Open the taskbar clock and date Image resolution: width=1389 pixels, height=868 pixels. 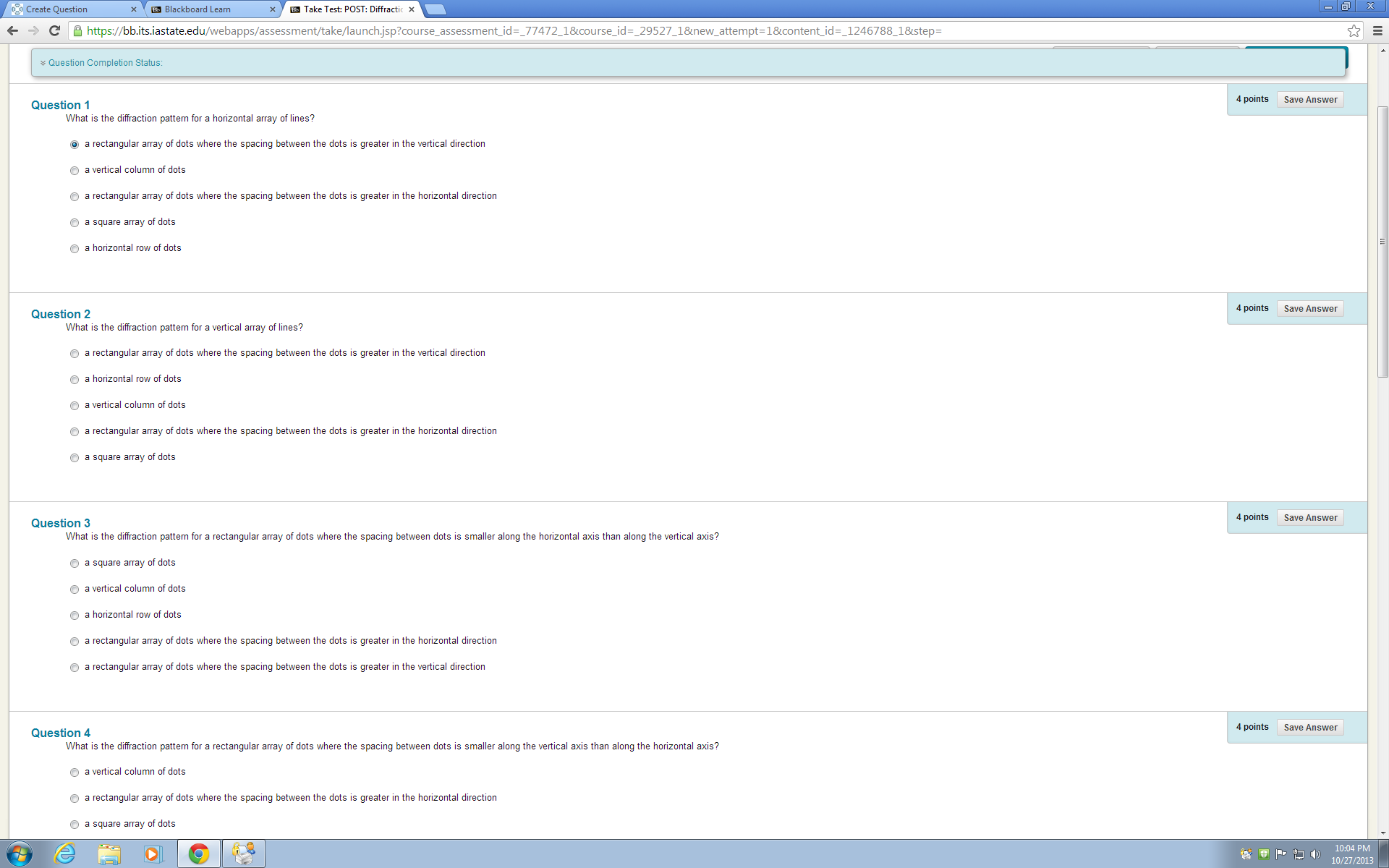pos(1352,854)
